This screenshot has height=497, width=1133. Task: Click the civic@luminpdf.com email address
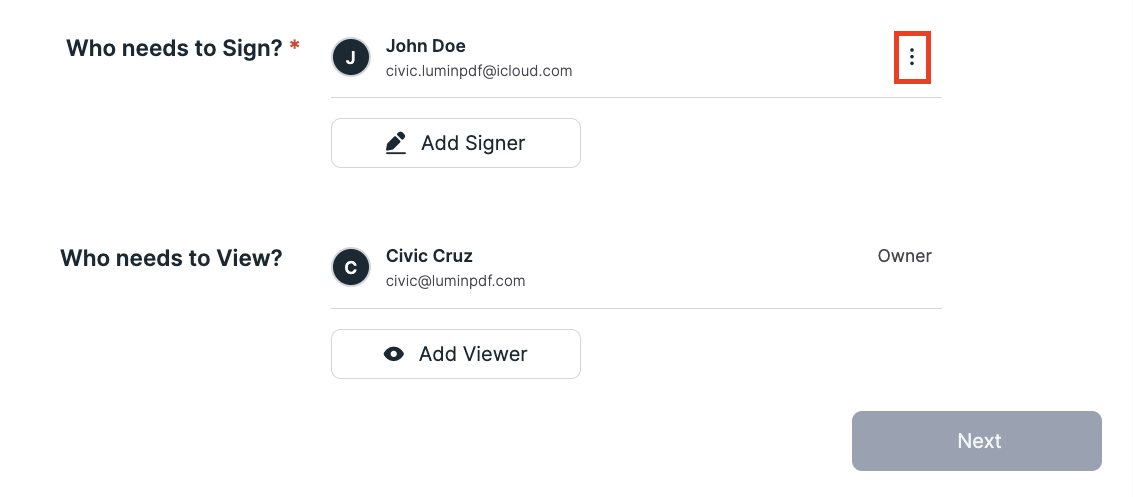point(455,281)
